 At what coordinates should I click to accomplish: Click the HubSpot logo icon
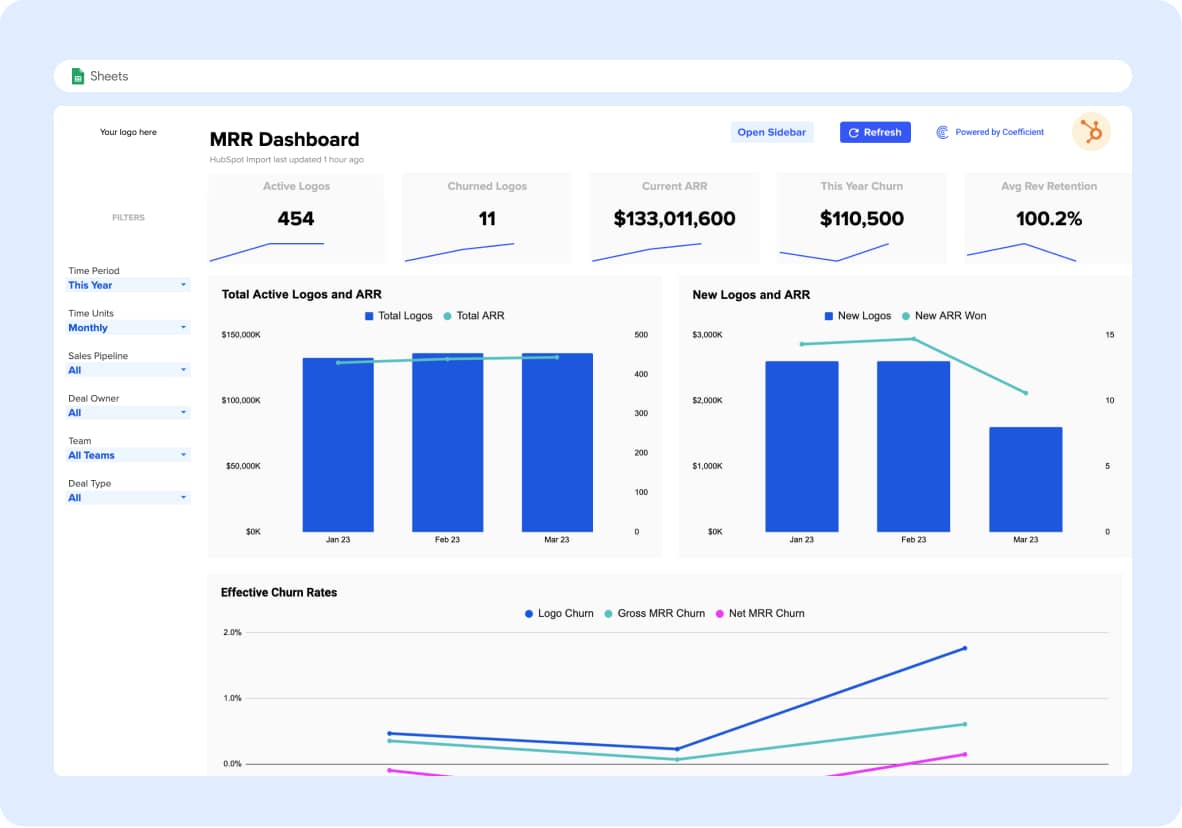point(1091,132)
